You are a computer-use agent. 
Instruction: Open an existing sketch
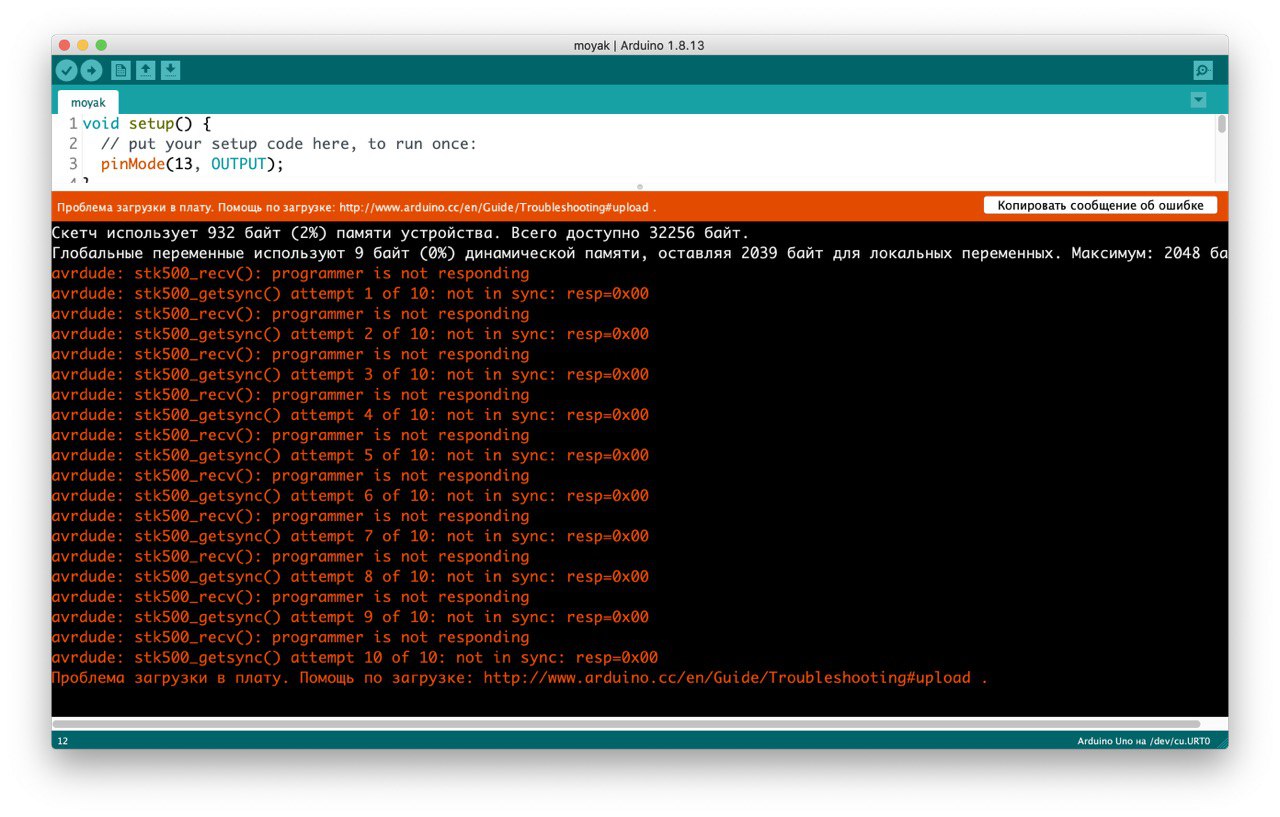coord(146,70)
